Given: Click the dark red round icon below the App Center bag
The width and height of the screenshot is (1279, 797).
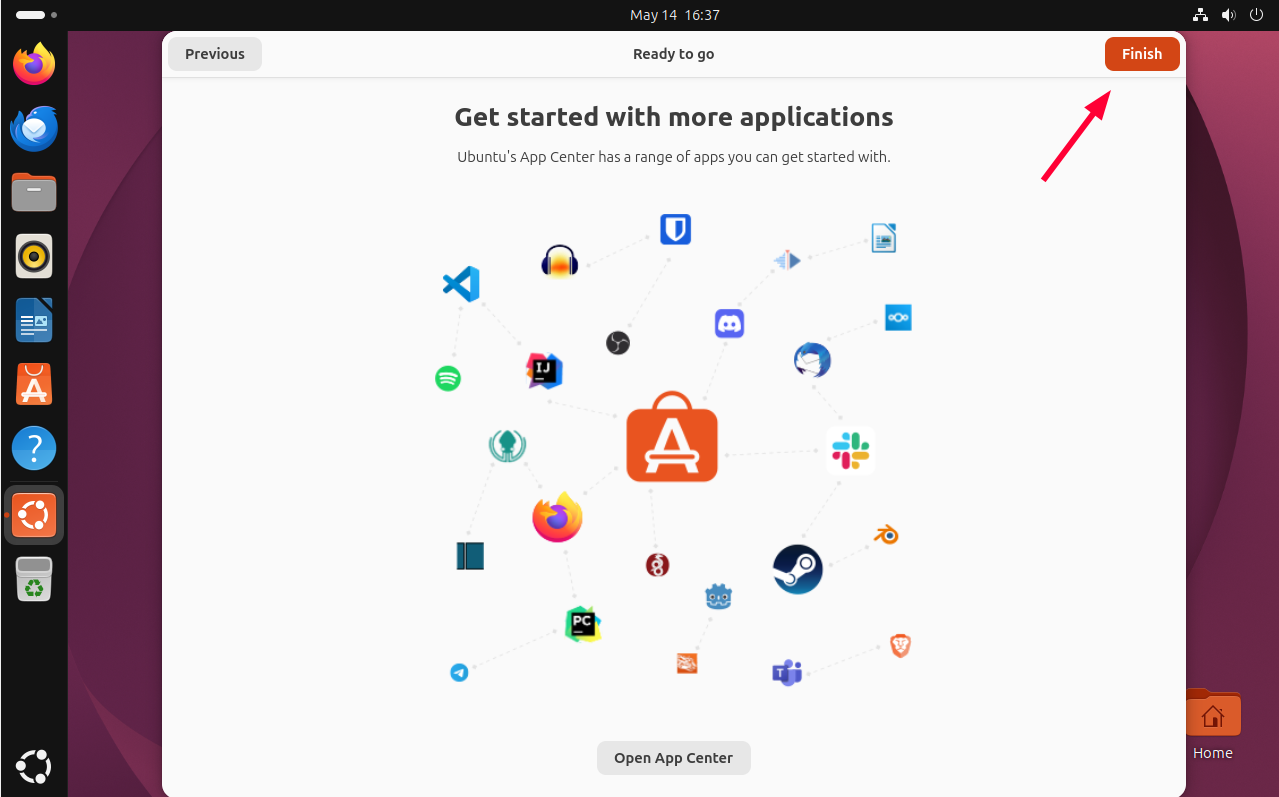Looking at the screenshot, I should (x=657, y=565).
